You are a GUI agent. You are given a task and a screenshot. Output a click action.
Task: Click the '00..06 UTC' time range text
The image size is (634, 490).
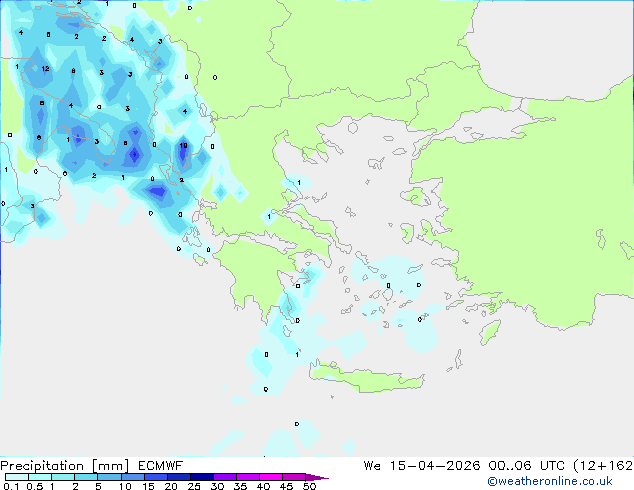(527, 466)
